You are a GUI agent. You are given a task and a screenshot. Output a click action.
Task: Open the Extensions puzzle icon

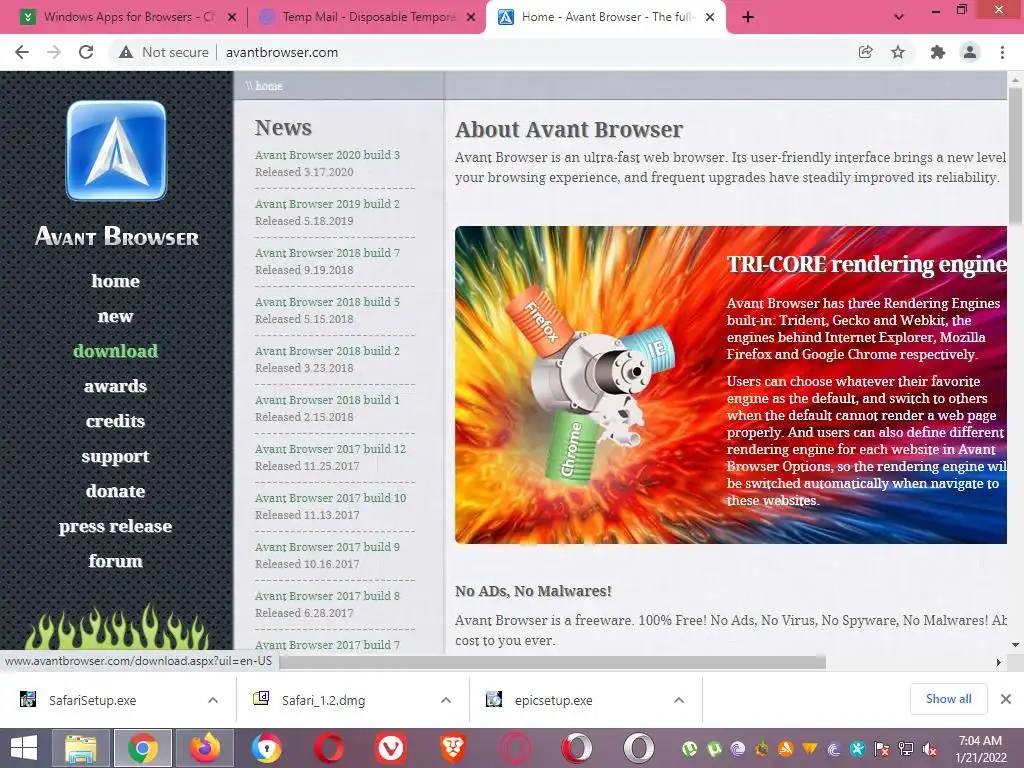[937, 52]
